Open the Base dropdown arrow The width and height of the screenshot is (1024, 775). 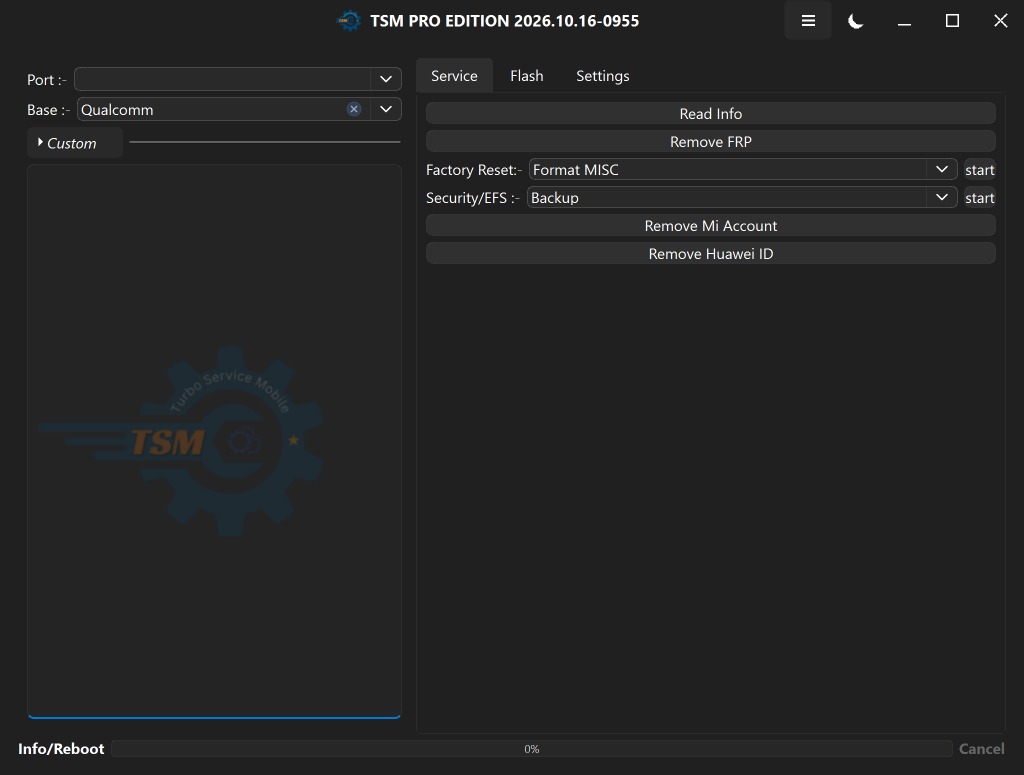pos(386,109)
